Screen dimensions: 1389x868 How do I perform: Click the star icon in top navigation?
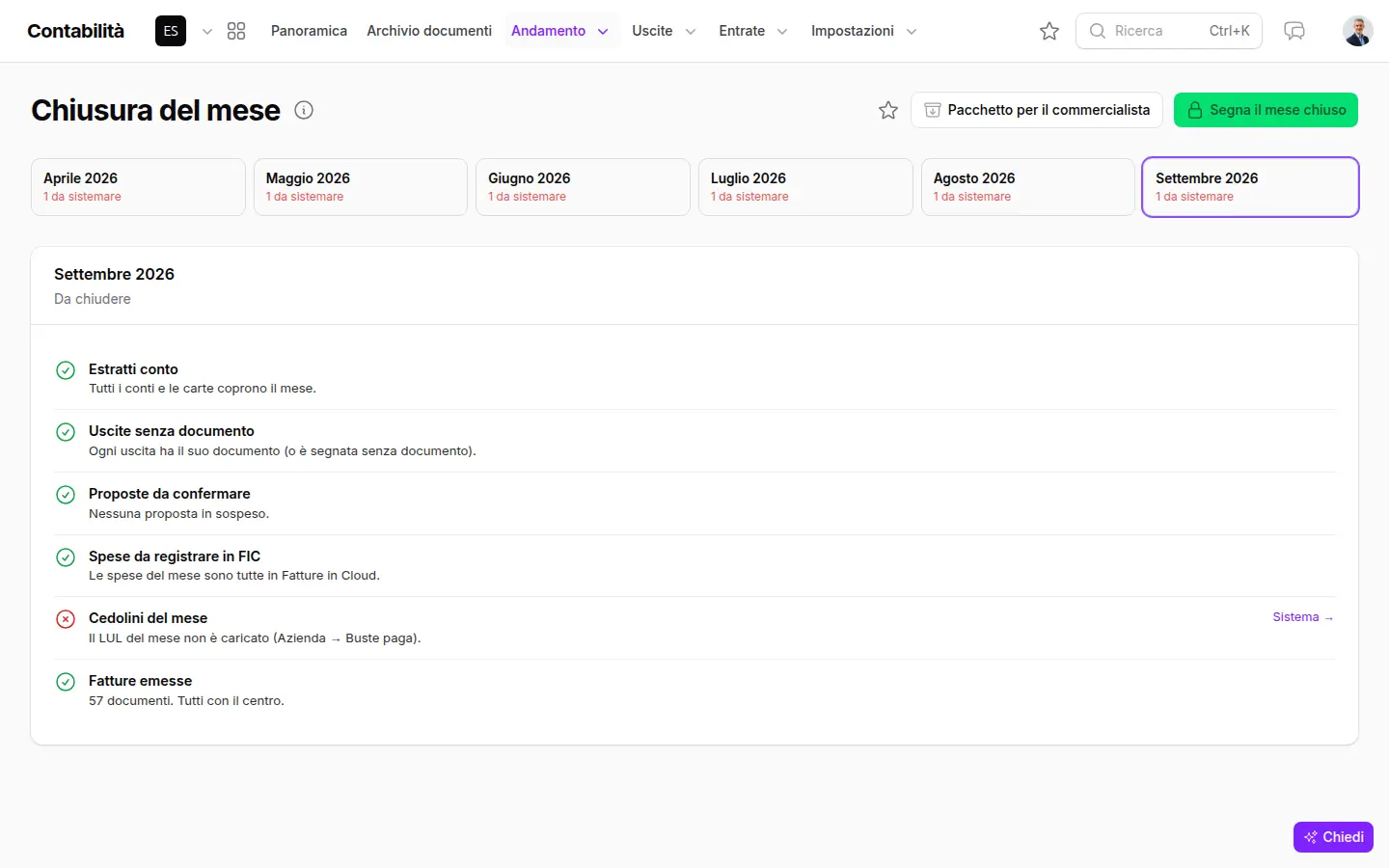tap(1049, 31)
